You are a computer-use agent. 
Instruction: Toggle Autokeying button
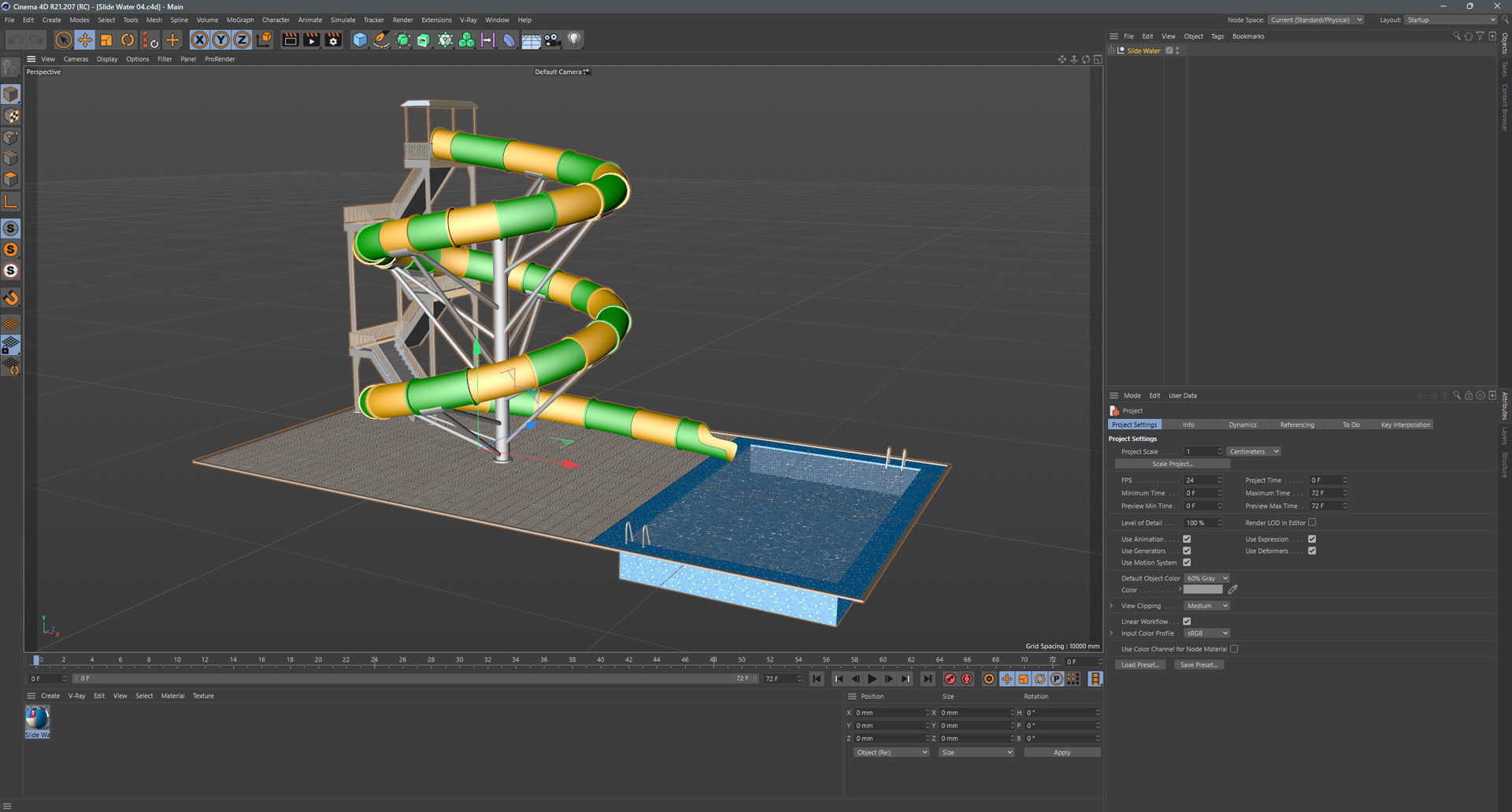click(967, 679)
